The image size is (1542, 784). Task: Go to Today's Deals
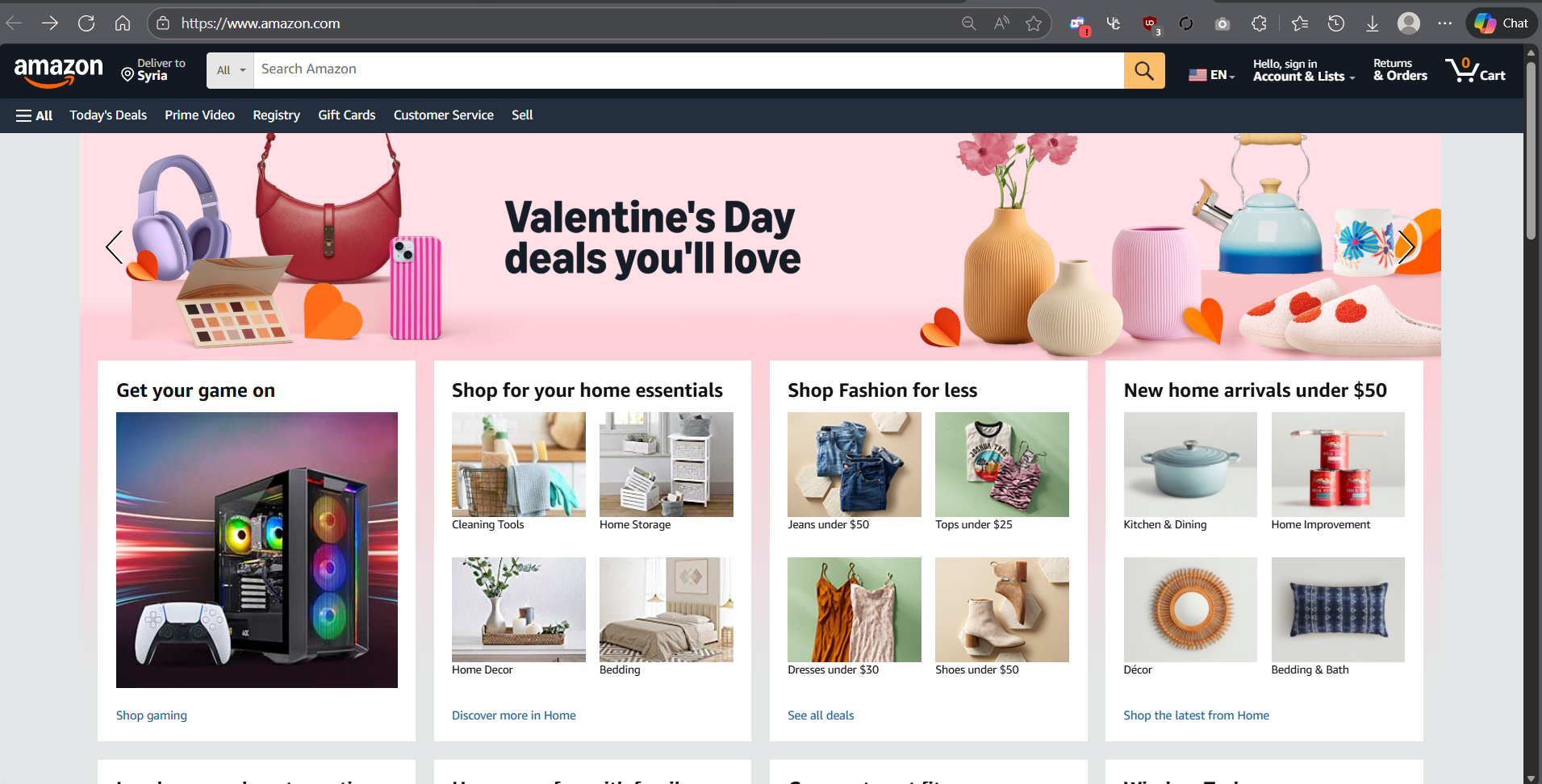[x=108, y=115]
